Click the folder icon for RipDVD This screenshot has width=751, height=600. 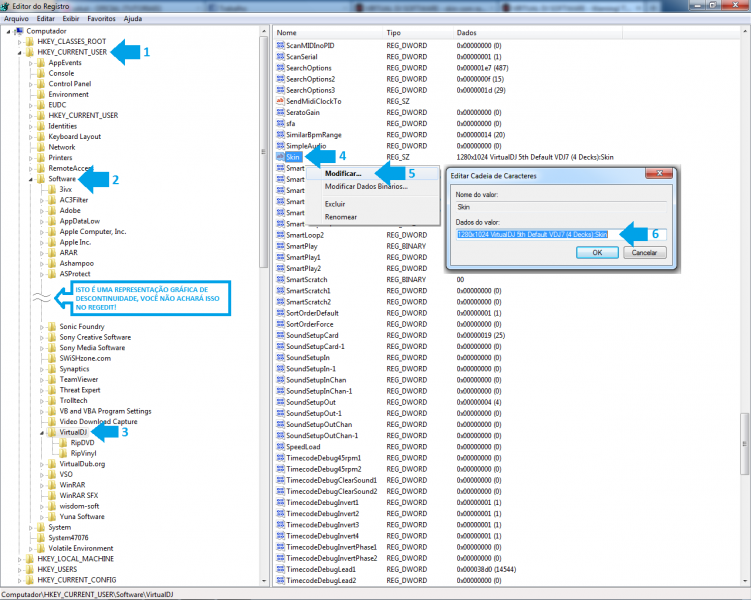click(x=63, y=443)
